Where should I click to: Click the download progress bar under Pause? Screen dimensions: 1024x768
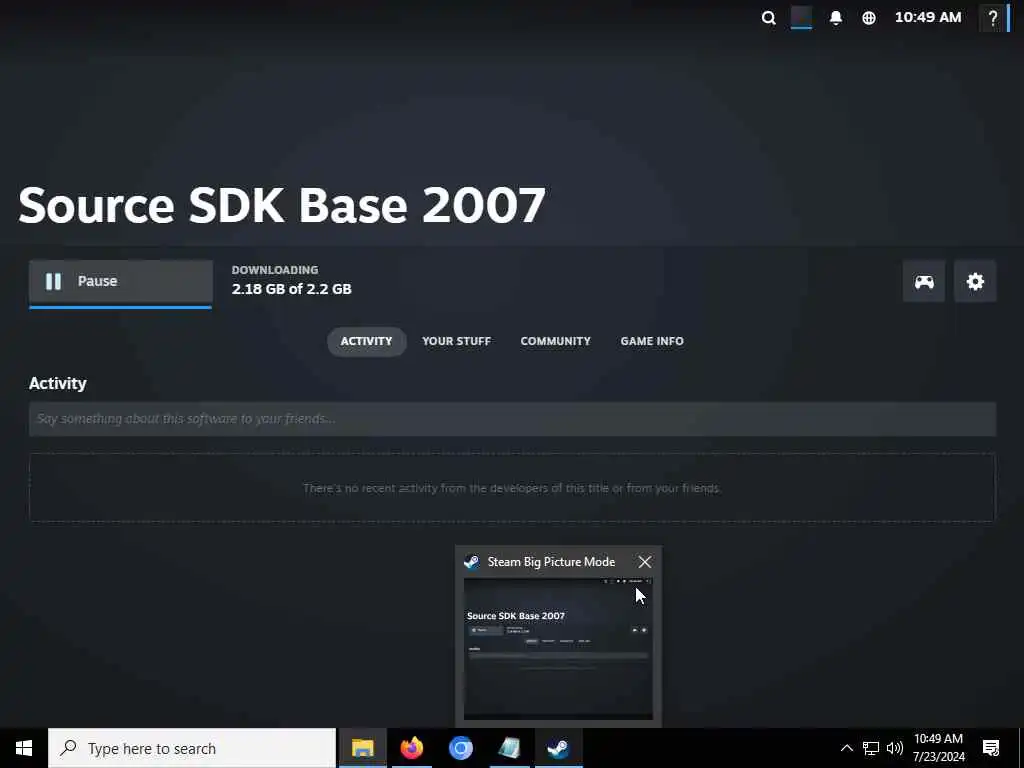pos(121,306)
